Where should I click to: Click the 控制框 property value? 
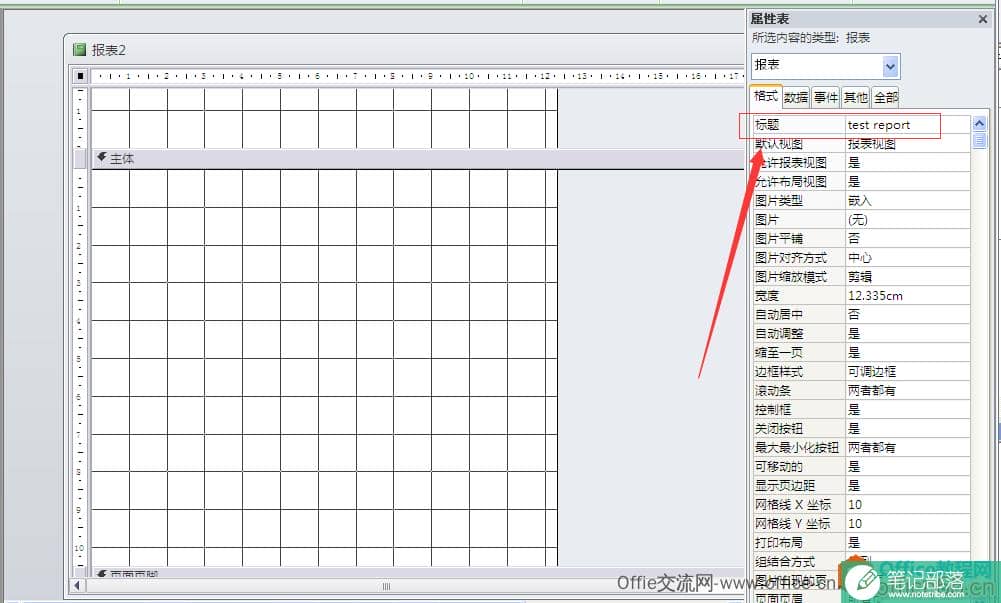point(907,410)
